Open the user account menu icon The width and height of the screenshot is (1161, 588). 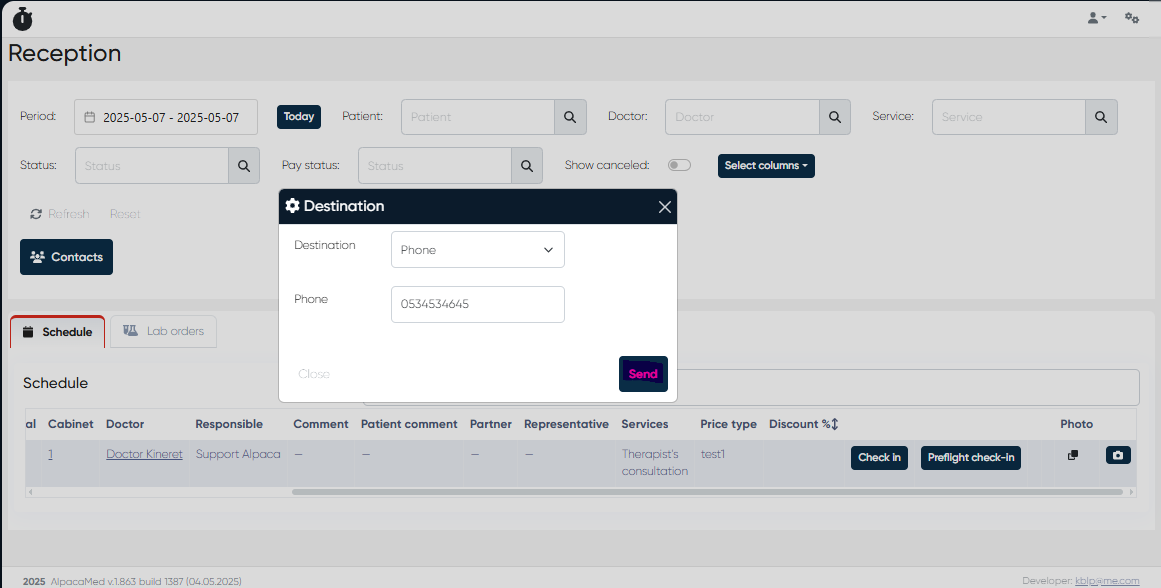(x=1096, y=18)
